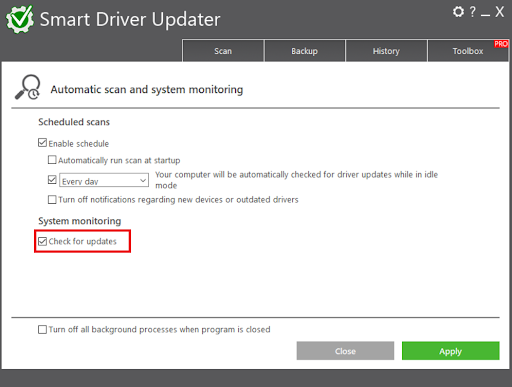Uncheck the Enable schedule checkbox
512x387 pixels.
tap(42, 143)
